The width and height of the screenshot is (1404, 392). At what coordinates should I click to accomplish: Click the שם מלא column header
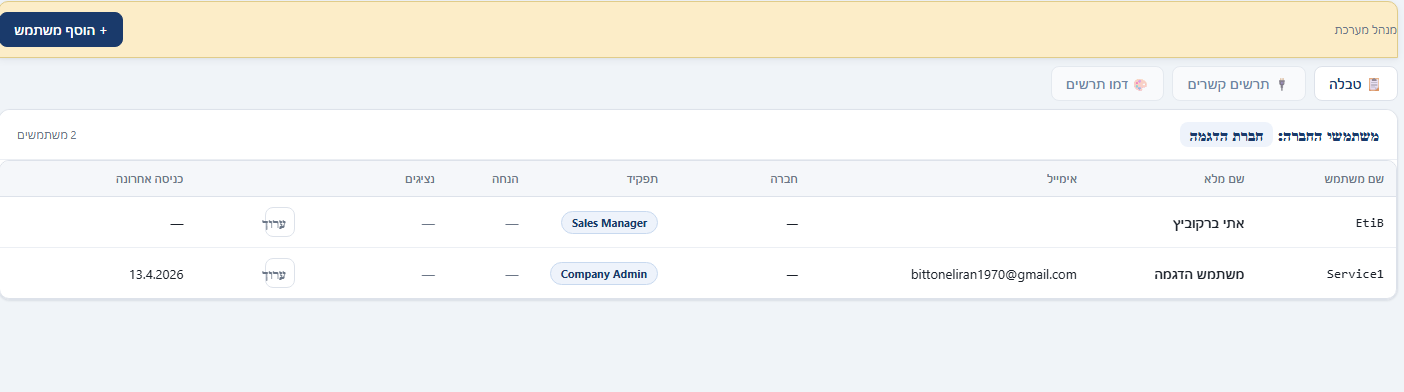pos(1224,179)
